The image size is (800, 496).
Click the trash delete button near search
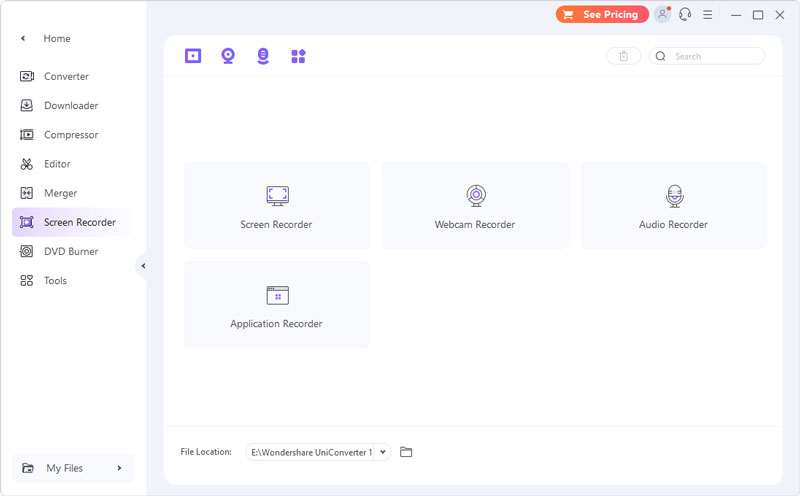coord(623,56)
